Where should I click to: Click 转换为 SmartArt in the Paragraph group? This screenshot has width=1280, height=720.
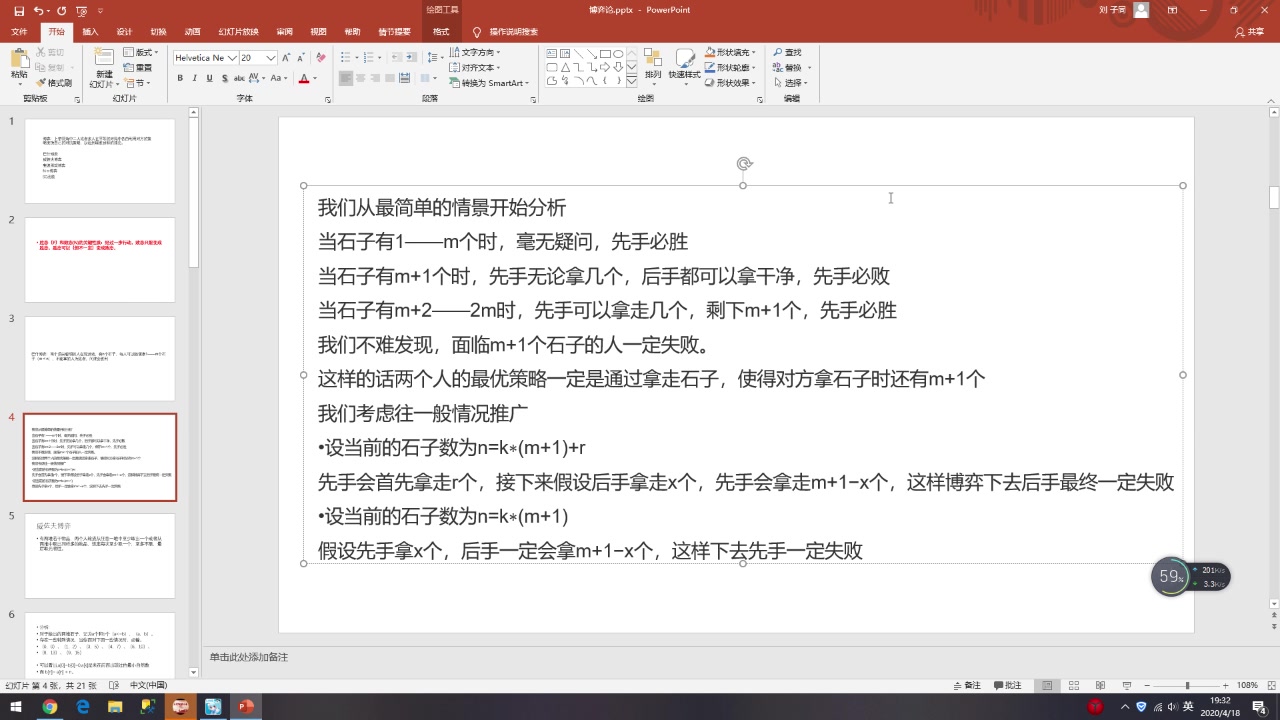coord(489,81)
